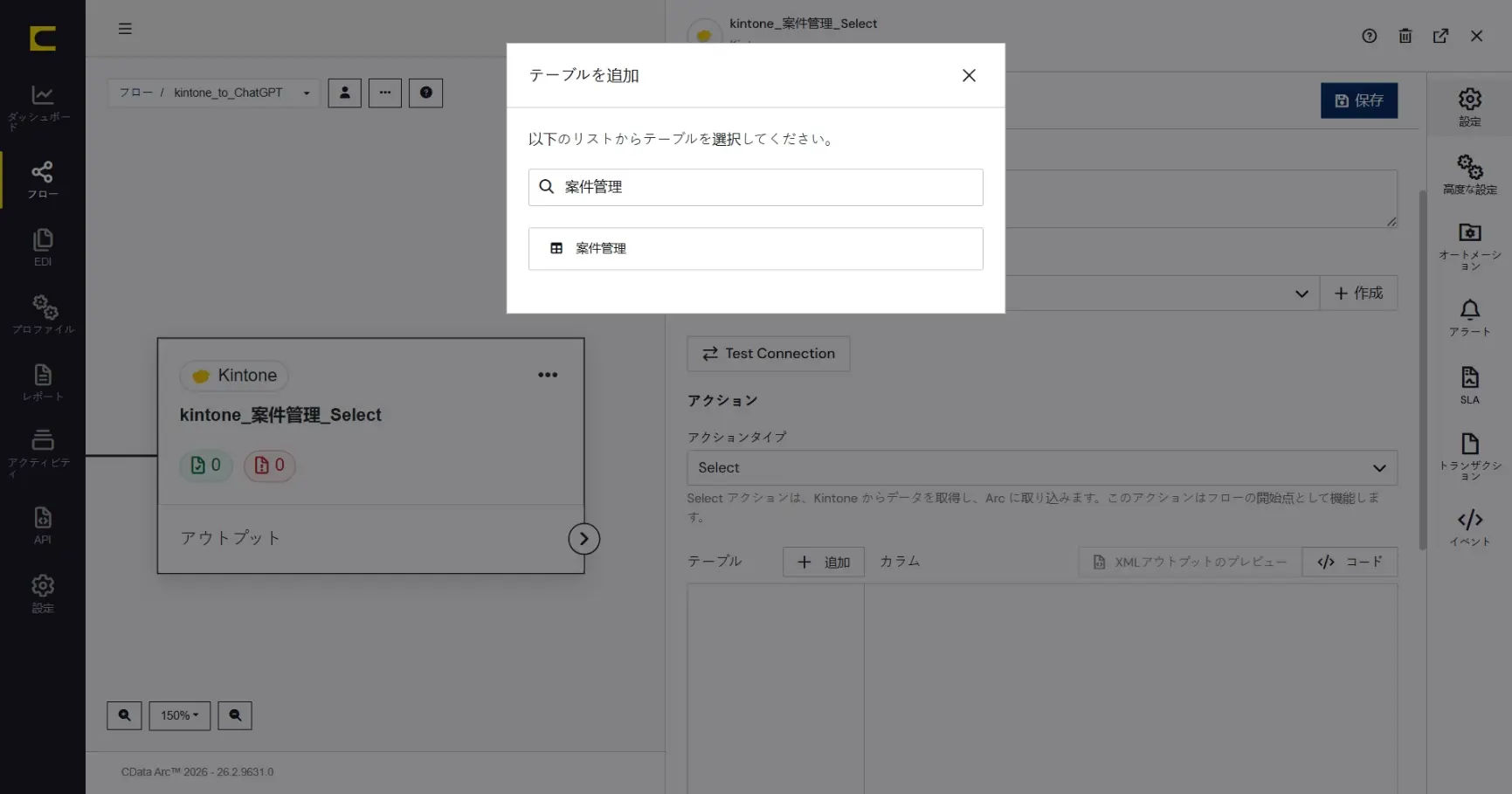The width and height of the screenshot is (1512, 794).
Task: Open the レポート sidebar item
Action: (42, 383)
